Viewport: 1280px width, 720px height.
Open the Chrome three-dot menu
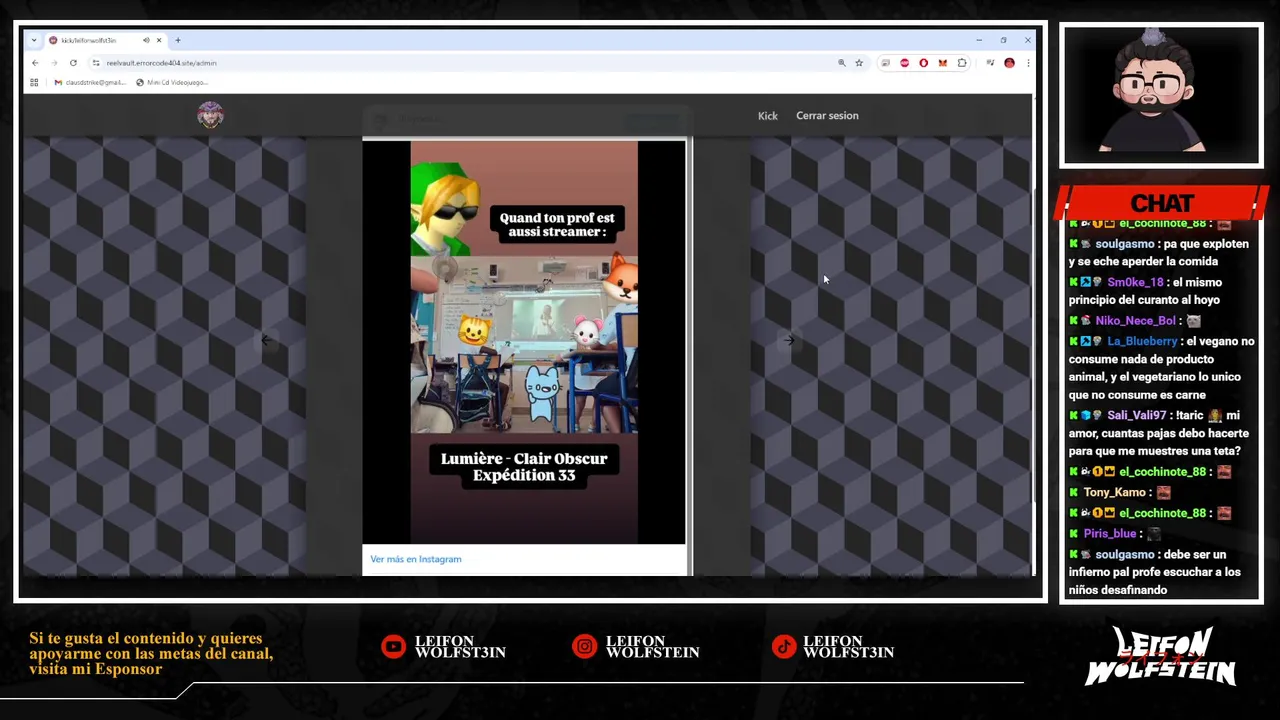[x=1027, y=63]
